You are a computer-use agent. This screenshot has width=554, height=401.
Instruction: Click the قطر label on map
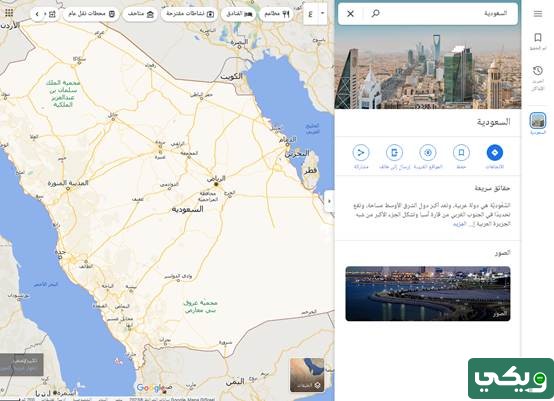(x=311, y=171)
